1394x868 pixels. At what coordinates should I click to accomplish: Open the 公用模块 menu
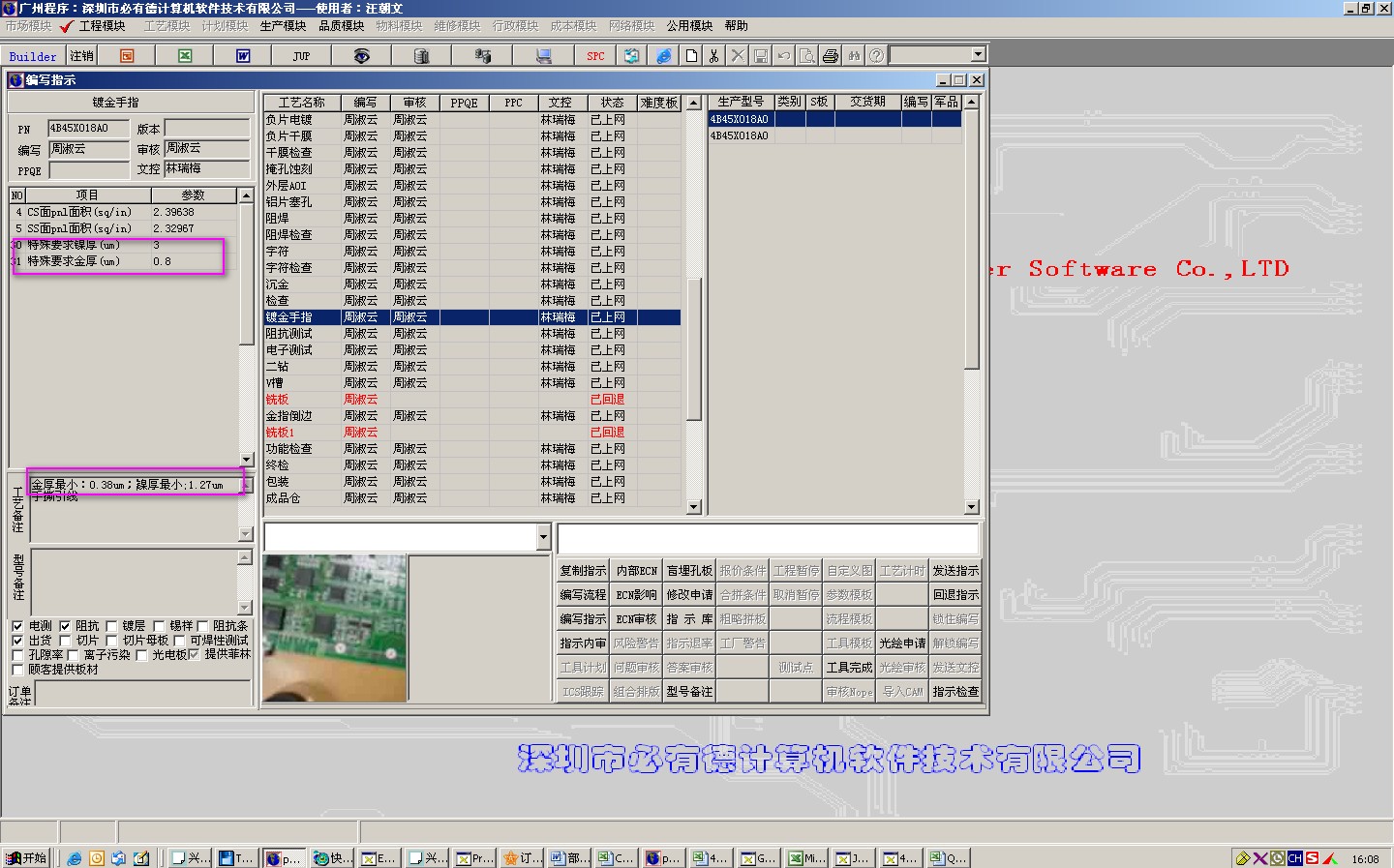pos(689,26)
